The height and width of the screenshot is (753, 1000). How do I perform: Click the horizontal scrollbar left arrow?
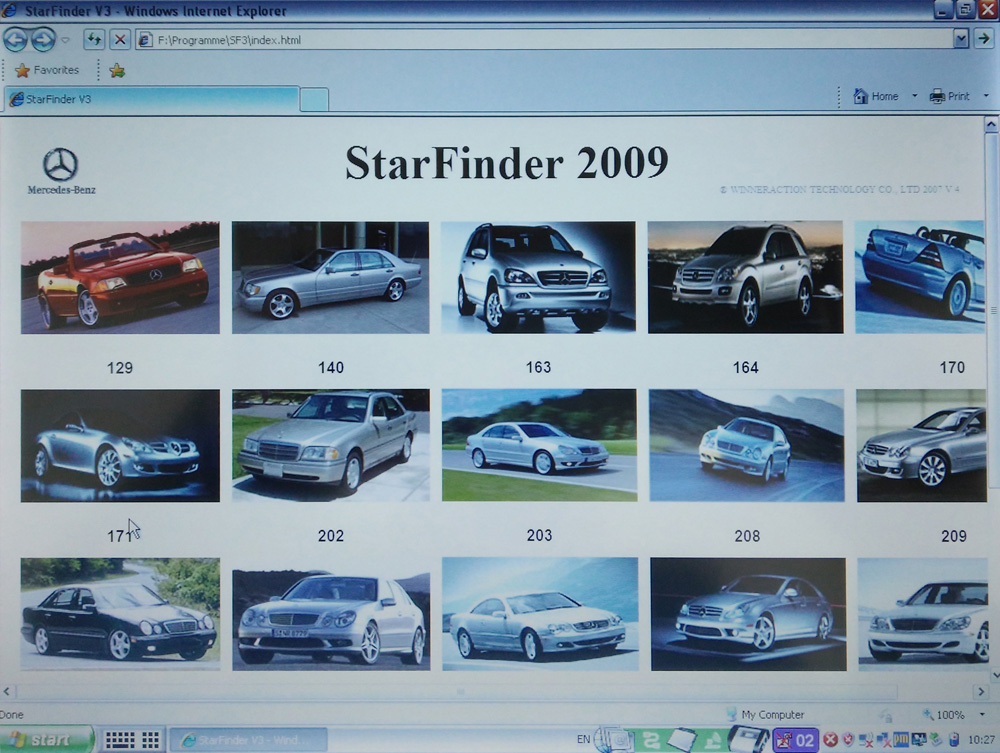(x=6, y=691)
